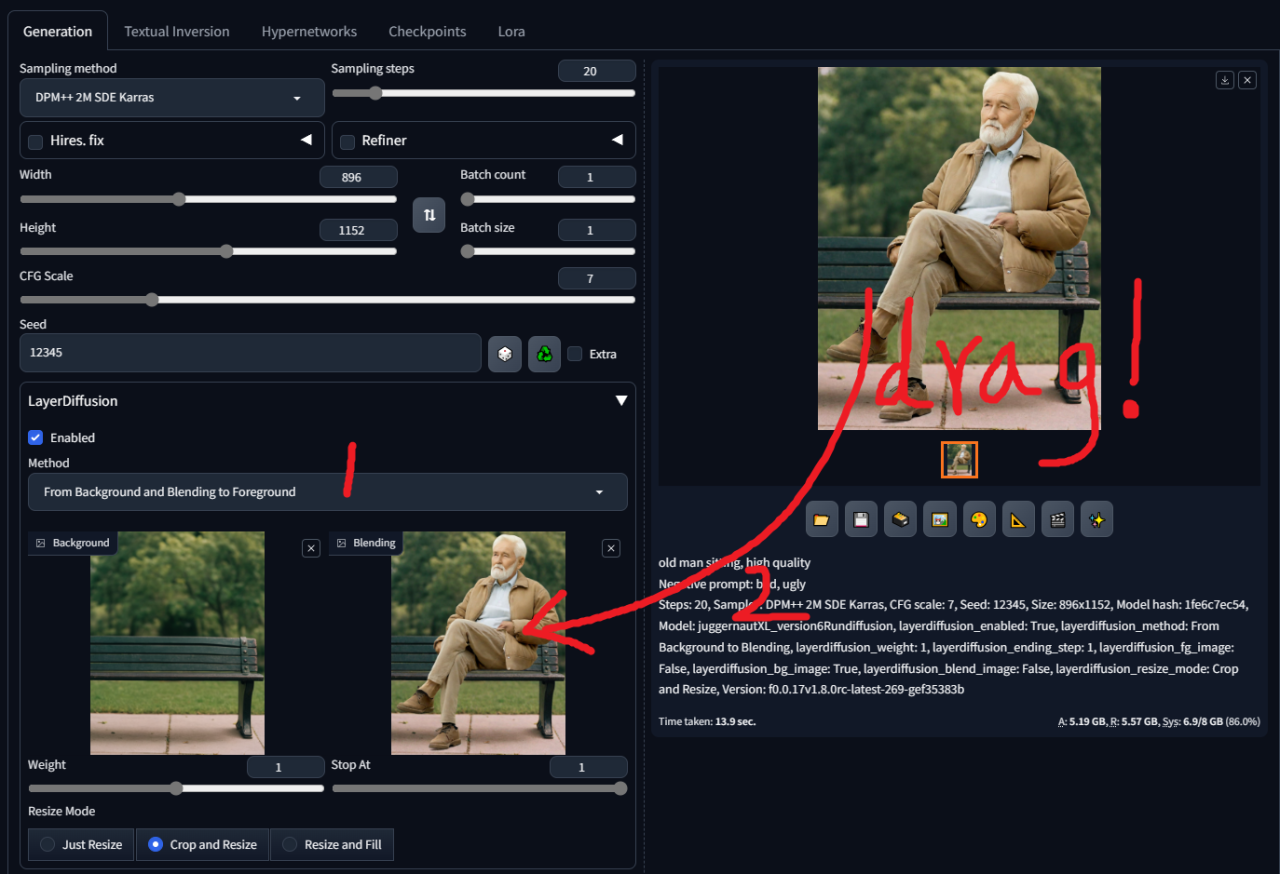Open the Sampling method dropdown
1280x874 pixels.
click(172, 98)
